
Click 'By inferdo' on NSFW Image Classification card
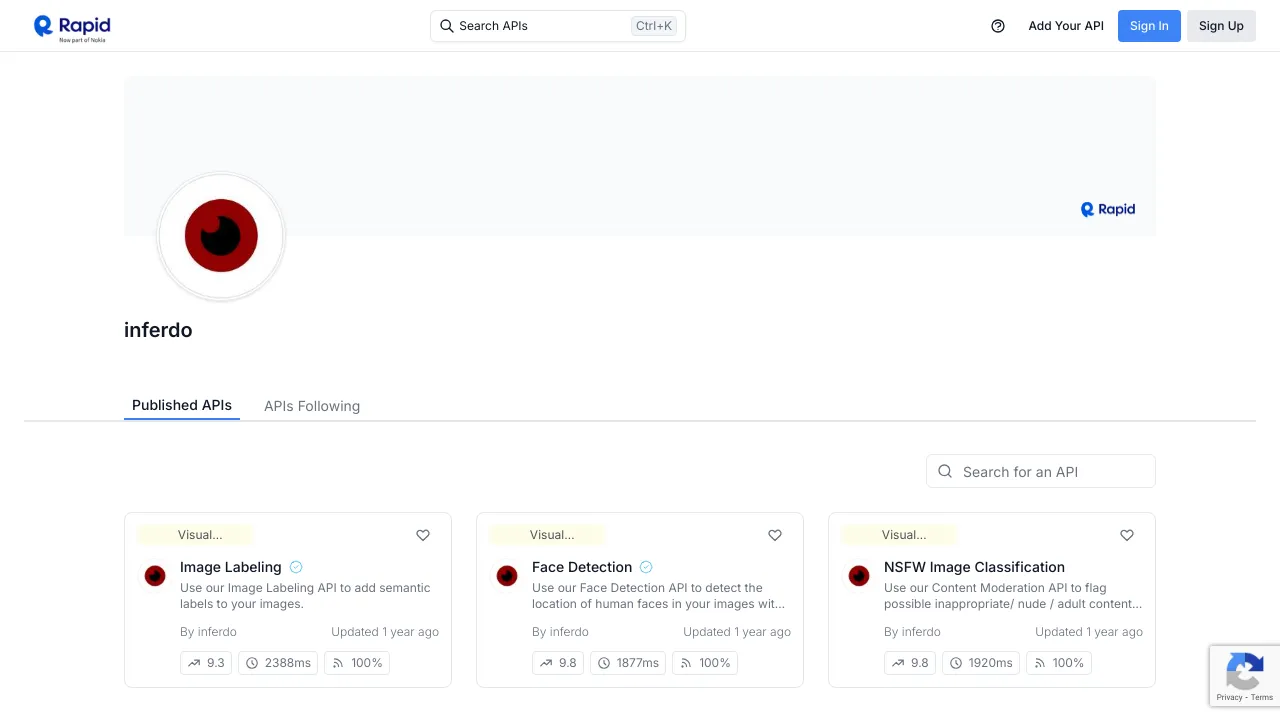click(x=912, y=632)
